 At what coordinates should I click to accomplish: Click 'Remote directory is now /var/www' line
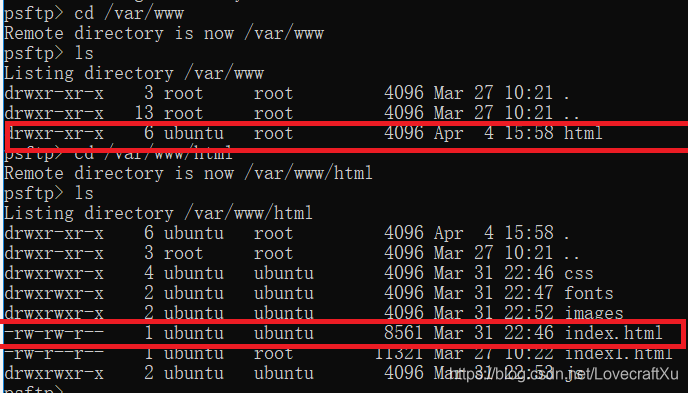click(164, 34)
